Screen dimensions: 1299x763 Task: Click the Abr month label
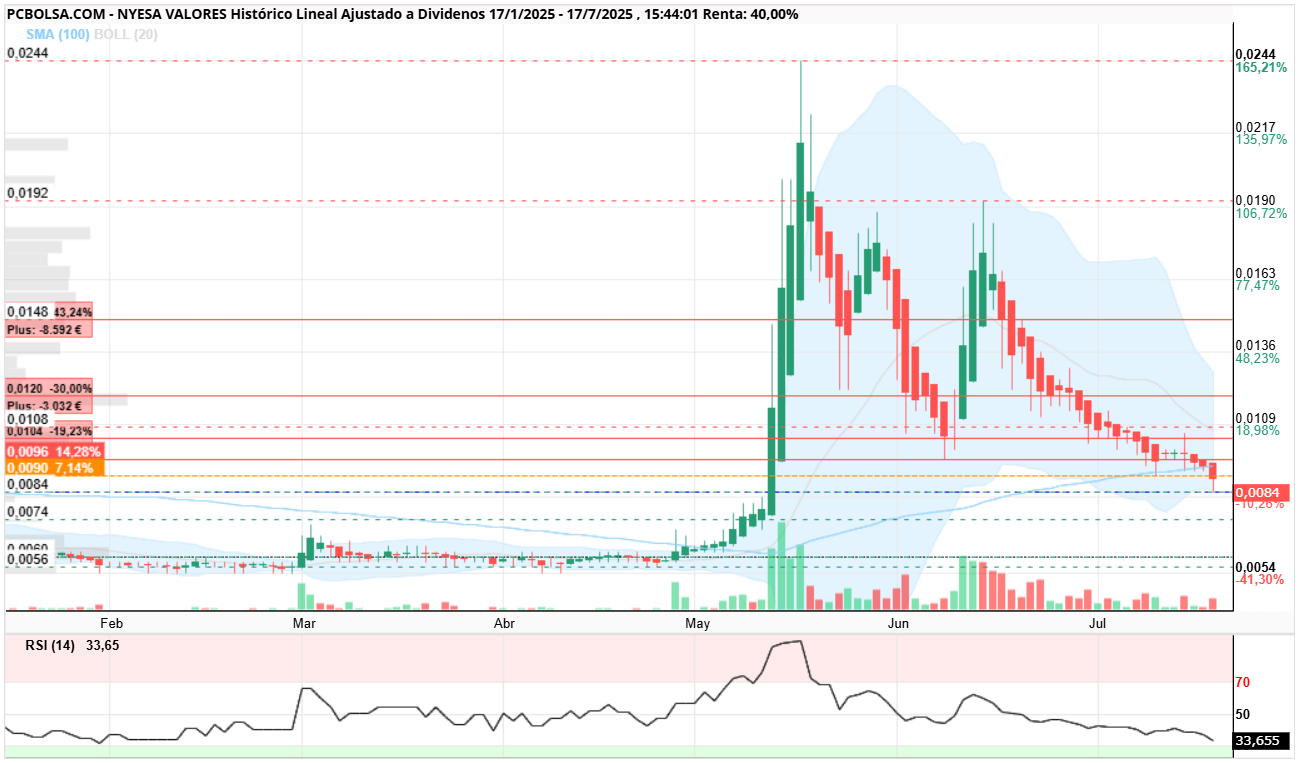pos(505,624)
